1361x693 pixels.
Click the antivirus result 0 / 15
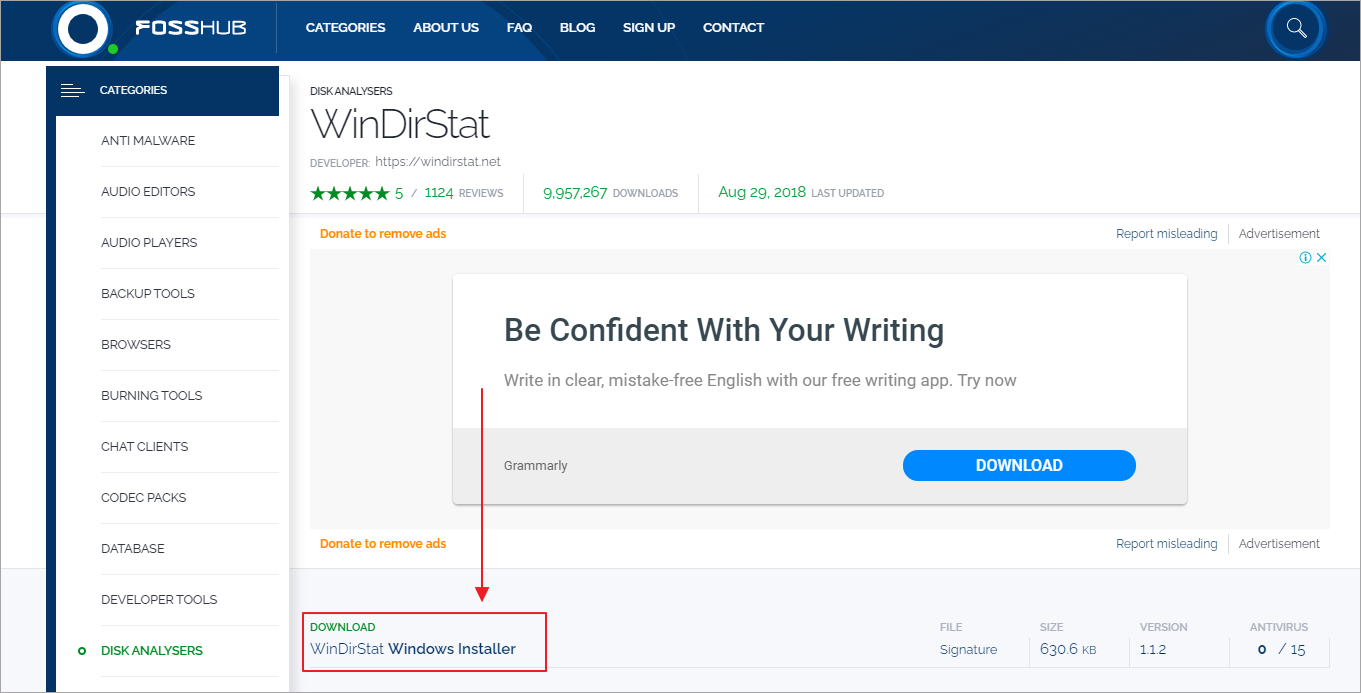(1281, 650)
